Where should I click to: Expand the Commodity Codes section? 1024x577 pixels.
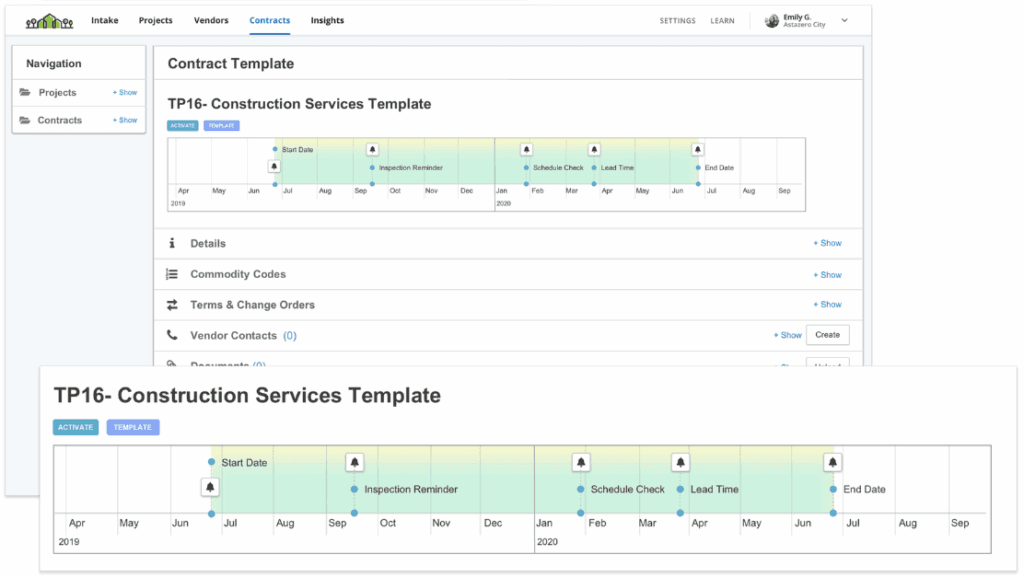tap(827, 274)
